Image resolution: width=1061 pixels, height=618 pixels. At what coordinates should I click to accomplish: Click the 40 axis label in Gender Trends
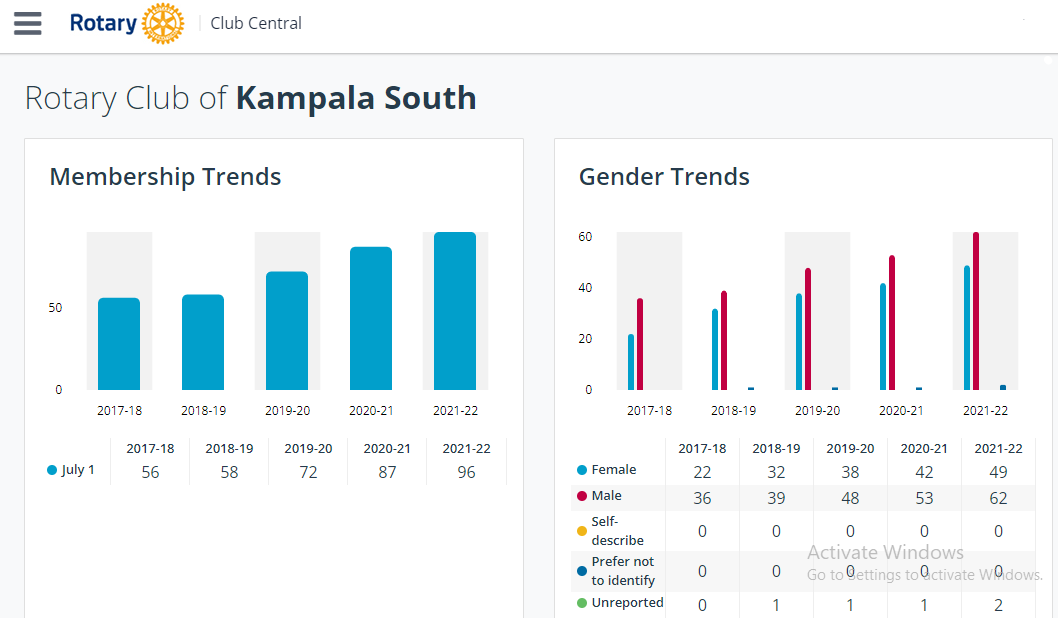(x=585, y=288)
